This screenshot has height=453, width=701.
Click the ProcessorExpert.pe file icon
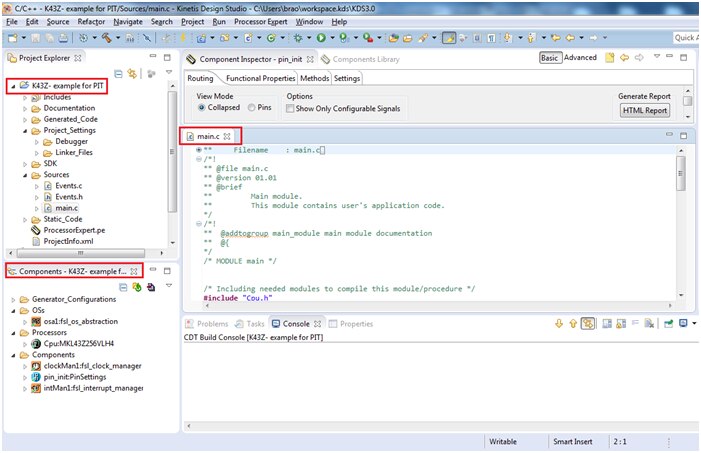point(36,229)
